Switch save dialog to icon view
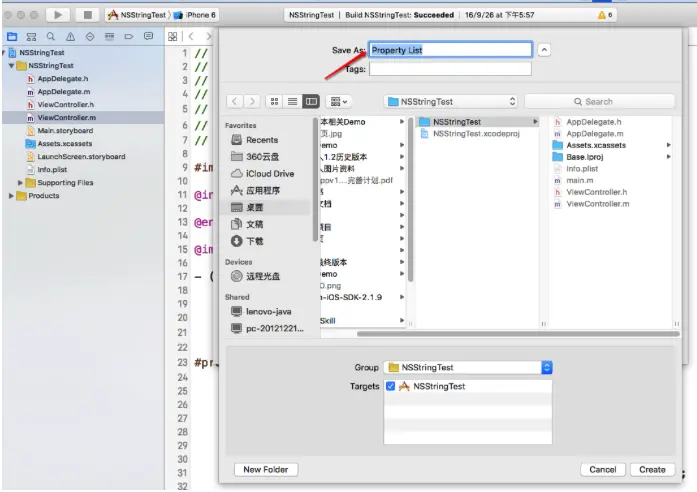 274,101
